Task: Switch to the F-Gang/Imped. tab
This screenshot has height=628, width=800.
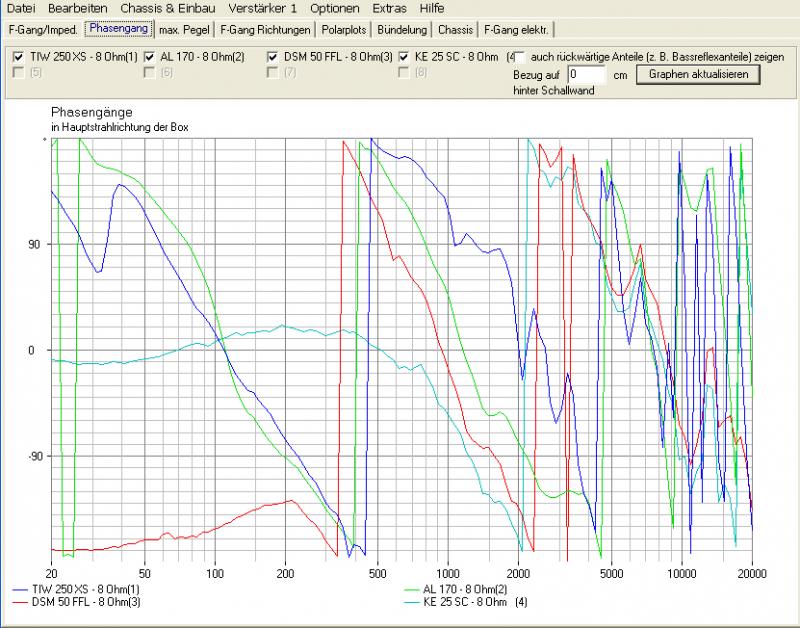Action: (x=42, y=29)
